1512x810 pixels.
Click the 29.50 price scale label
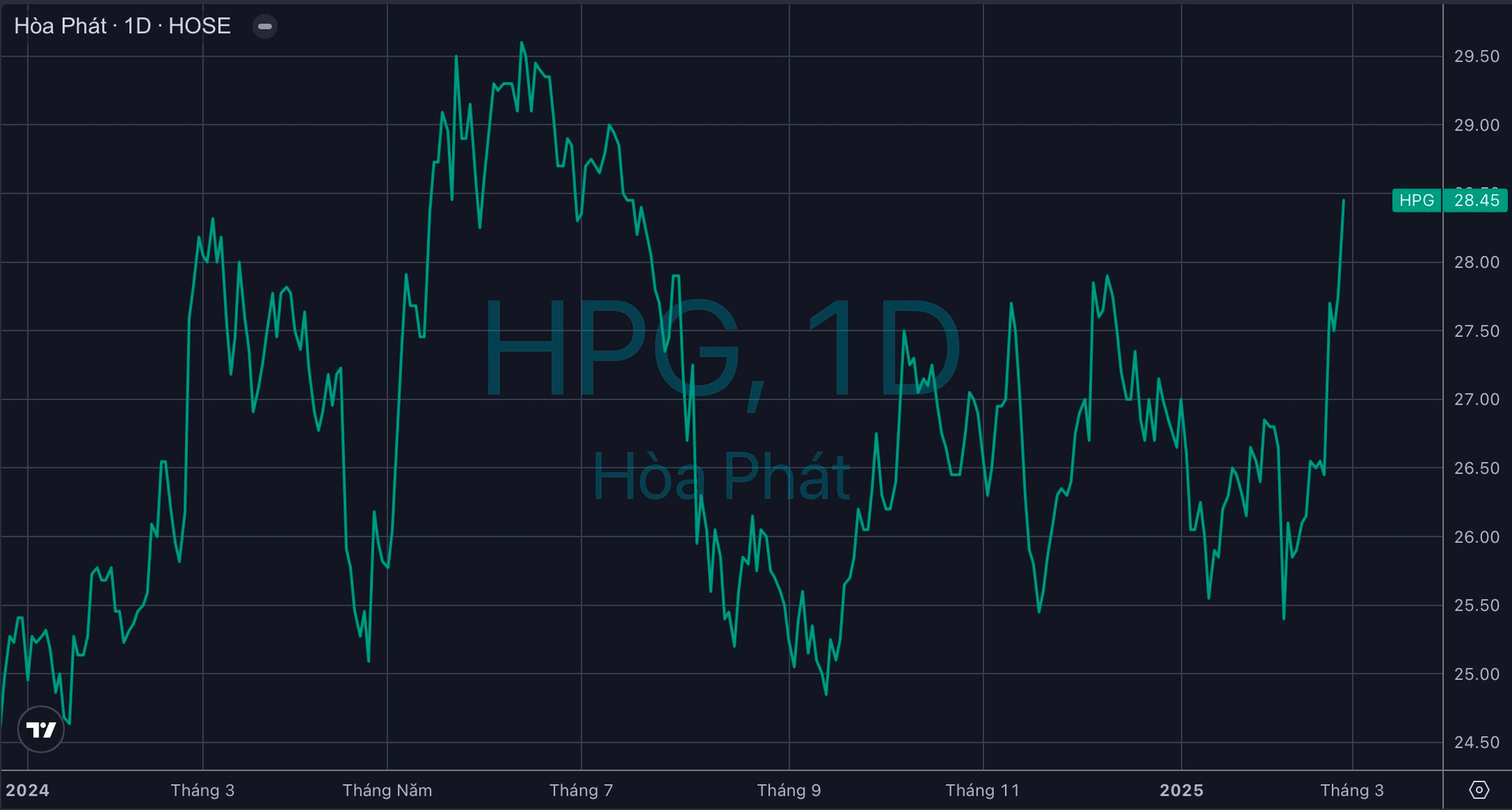[1477, 57]
